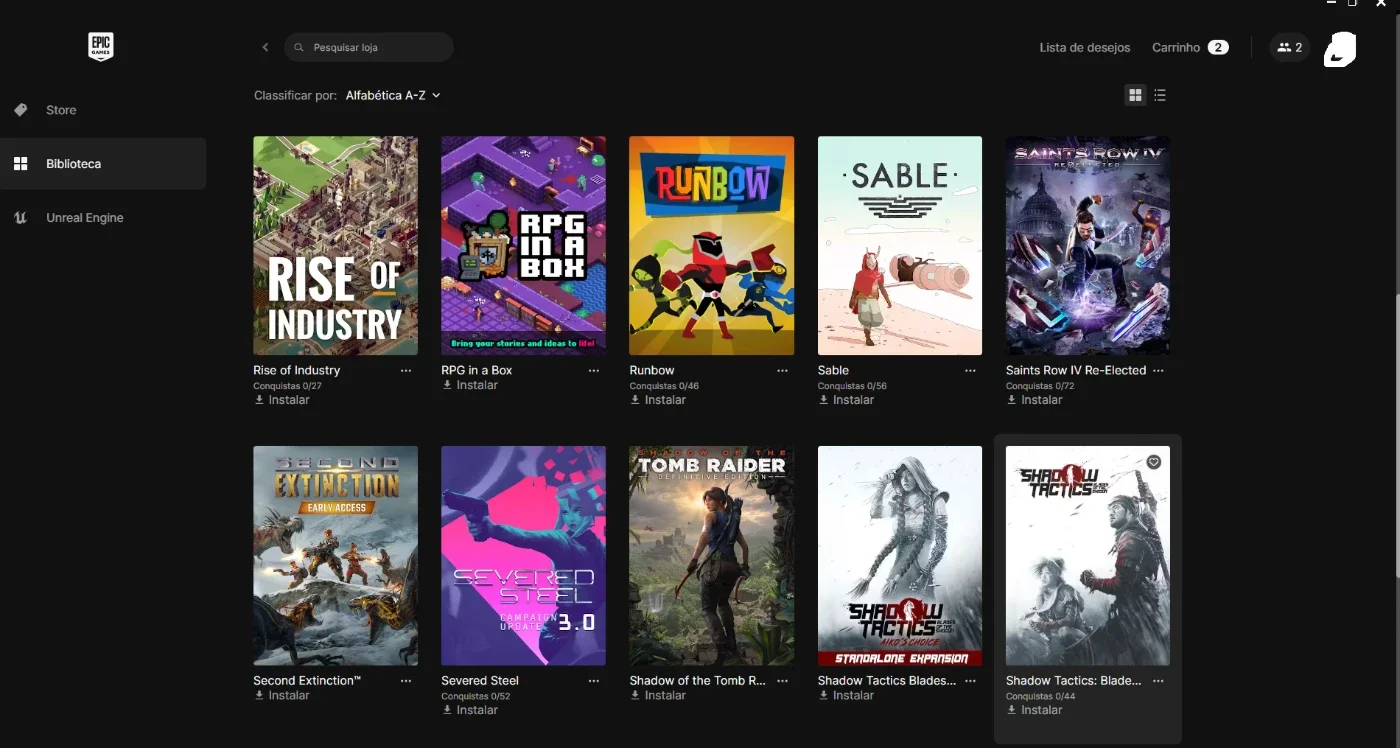Open the Alfabética A-Z sort dropdown
Image resolution: width=1400 pixels, height=748 pixels.
click(393, 95)
